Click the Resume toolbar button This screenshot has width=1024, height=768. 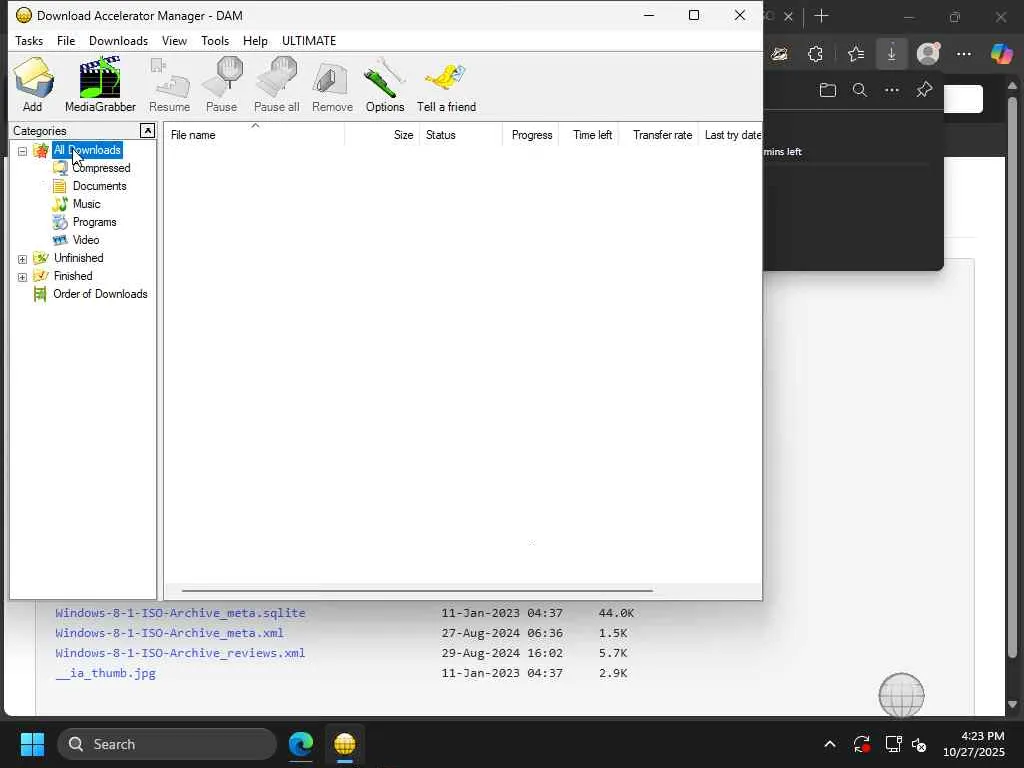169,85
